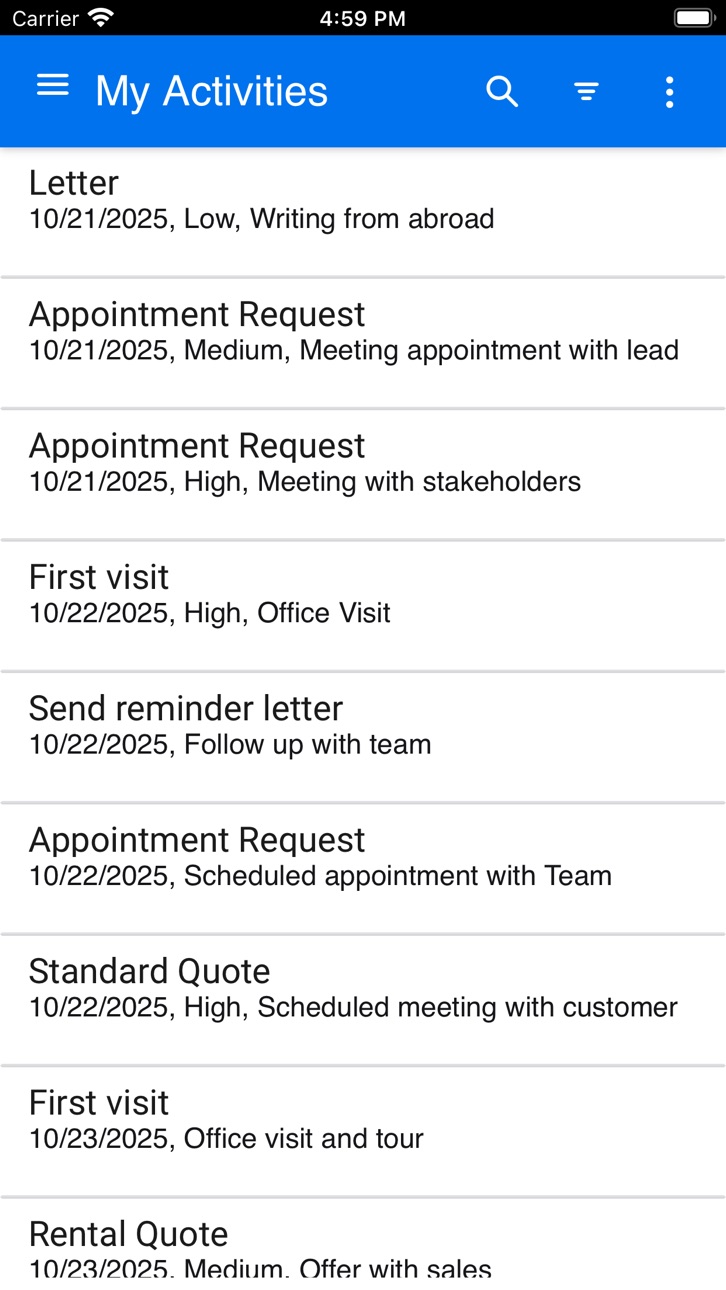Screen dimensions: 726x1290
Task: Open the Standard Quote activity
Action: (x=363, y=1000)
